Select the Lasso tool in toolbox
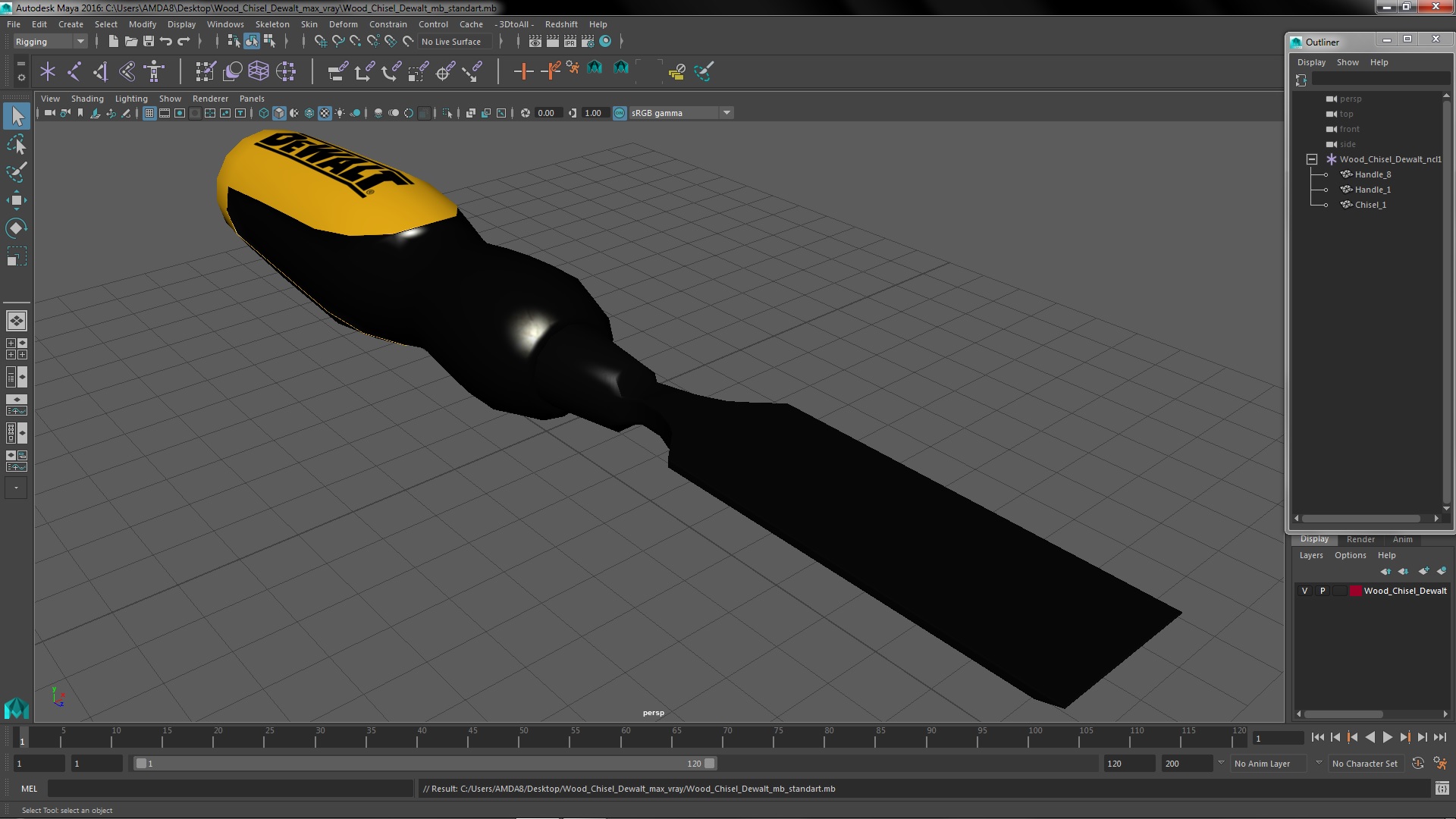This screenshot has height=819, width=1456. [x=16, y=144]
